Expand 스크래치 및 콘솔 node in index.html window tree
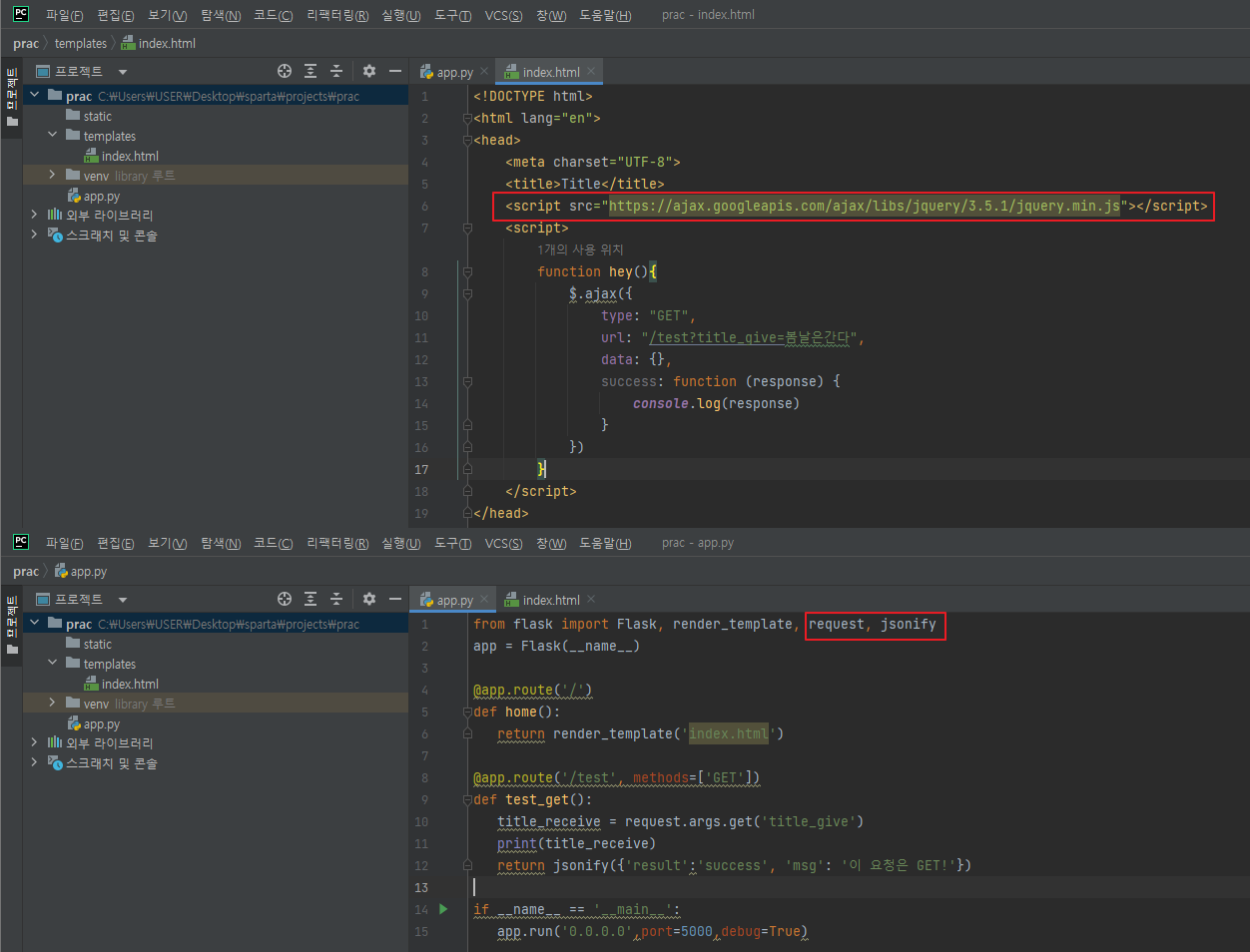1250x952 pixels. click(x=34, y=235)
